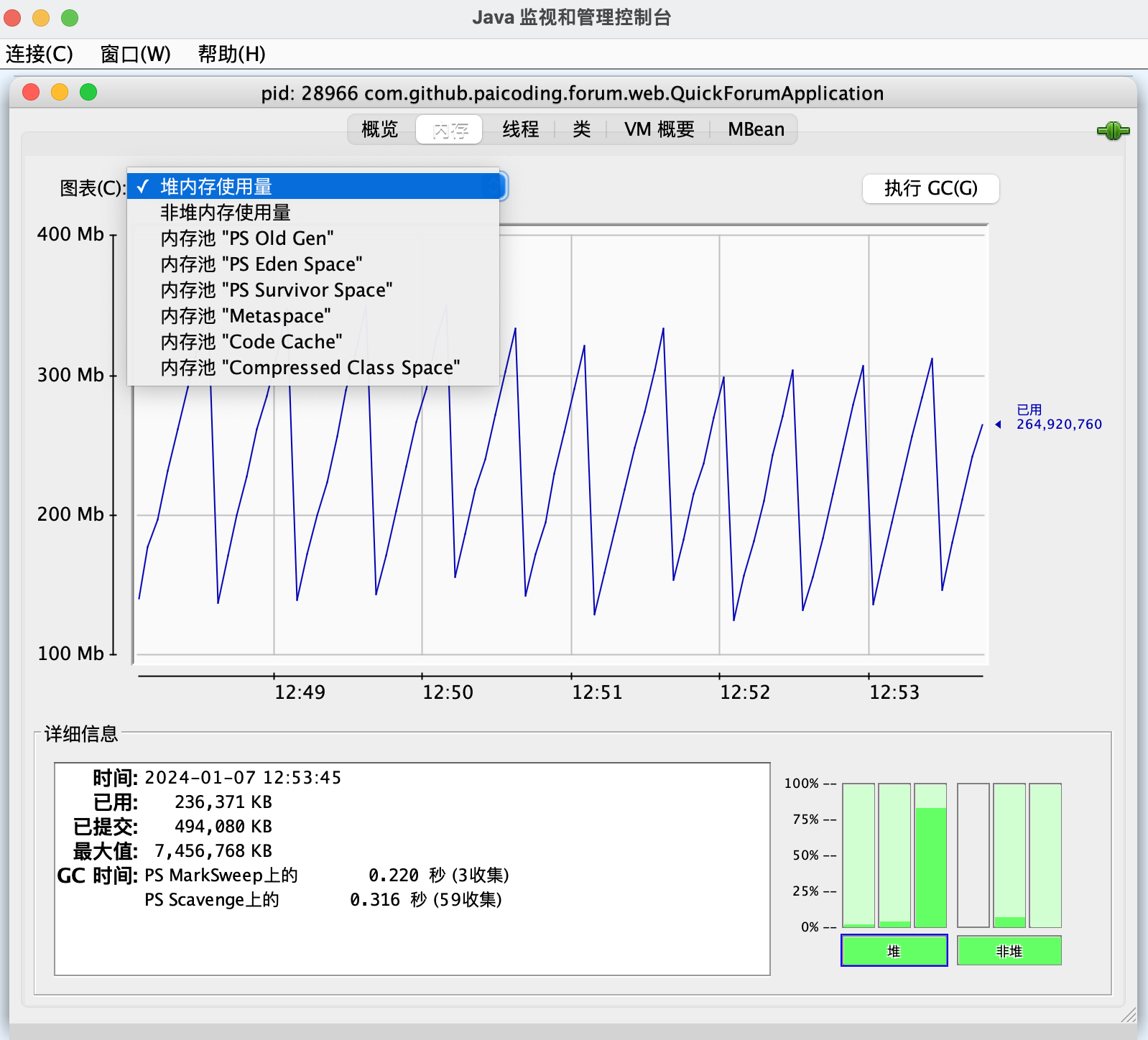The image size is (1148, 1040).
Task: Pick Compressed Class Space pool option
Action: tap(310, 368)
